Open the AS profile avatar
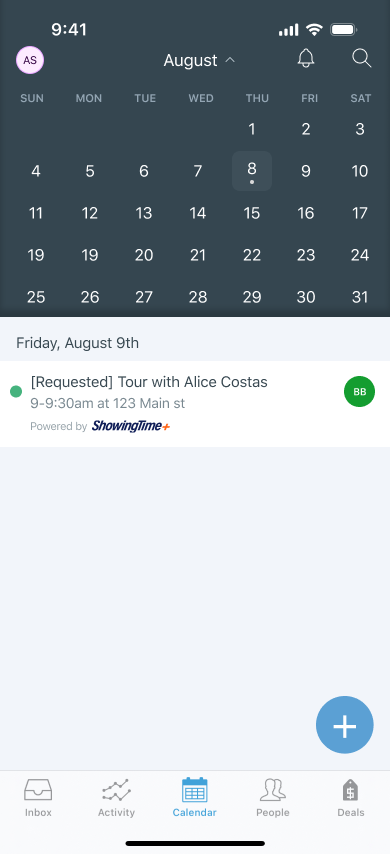 pos(30,60)
